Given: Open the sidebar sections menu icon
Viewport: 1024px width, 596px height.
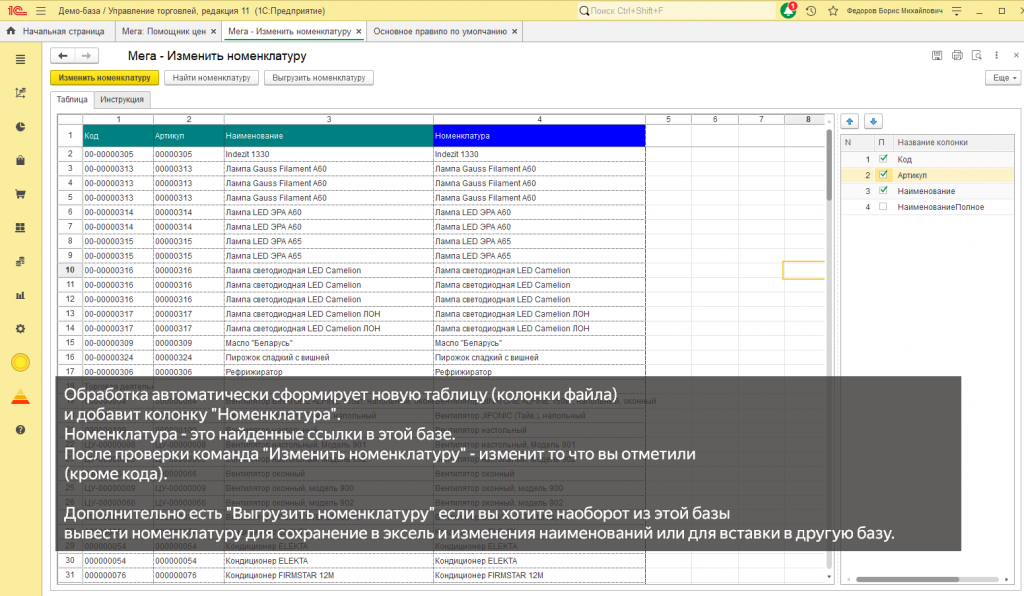Looking at the screenshot, I should coord(21,60).
